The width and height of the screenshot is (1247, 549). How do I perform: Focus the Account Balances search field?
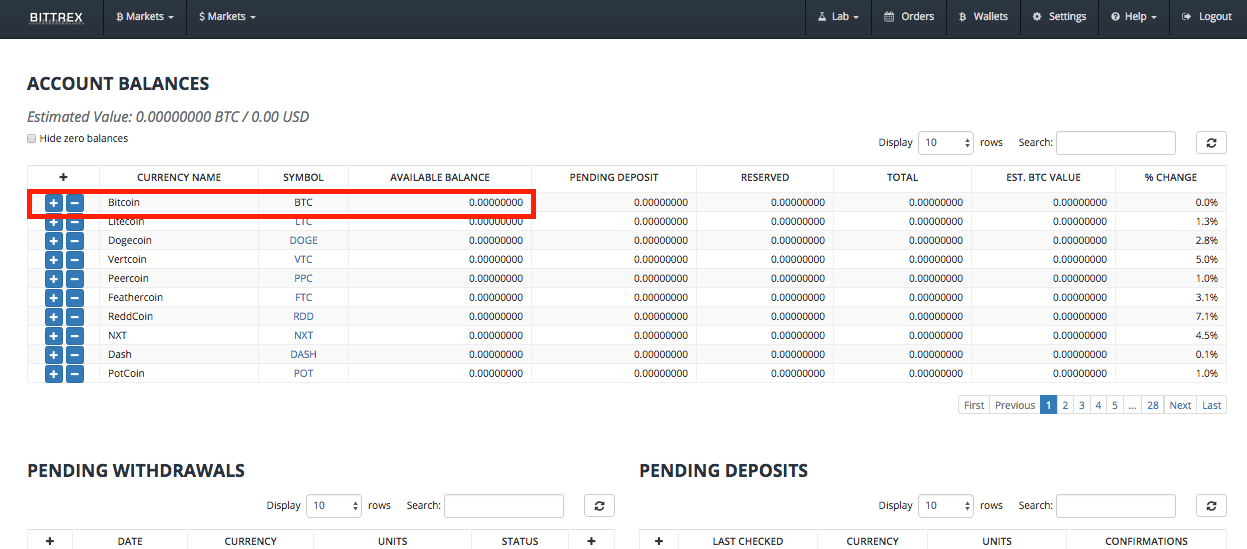click(1116, 143)
